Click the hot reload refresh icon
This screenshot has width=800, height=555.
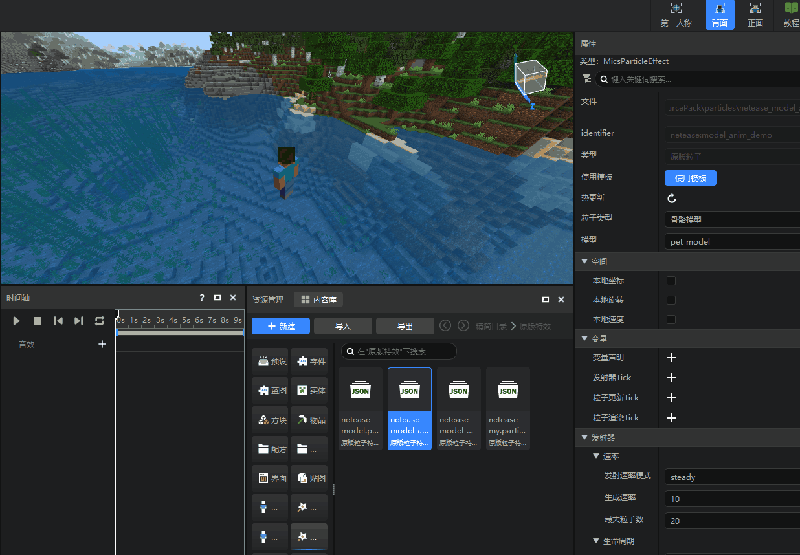[672, 198]
